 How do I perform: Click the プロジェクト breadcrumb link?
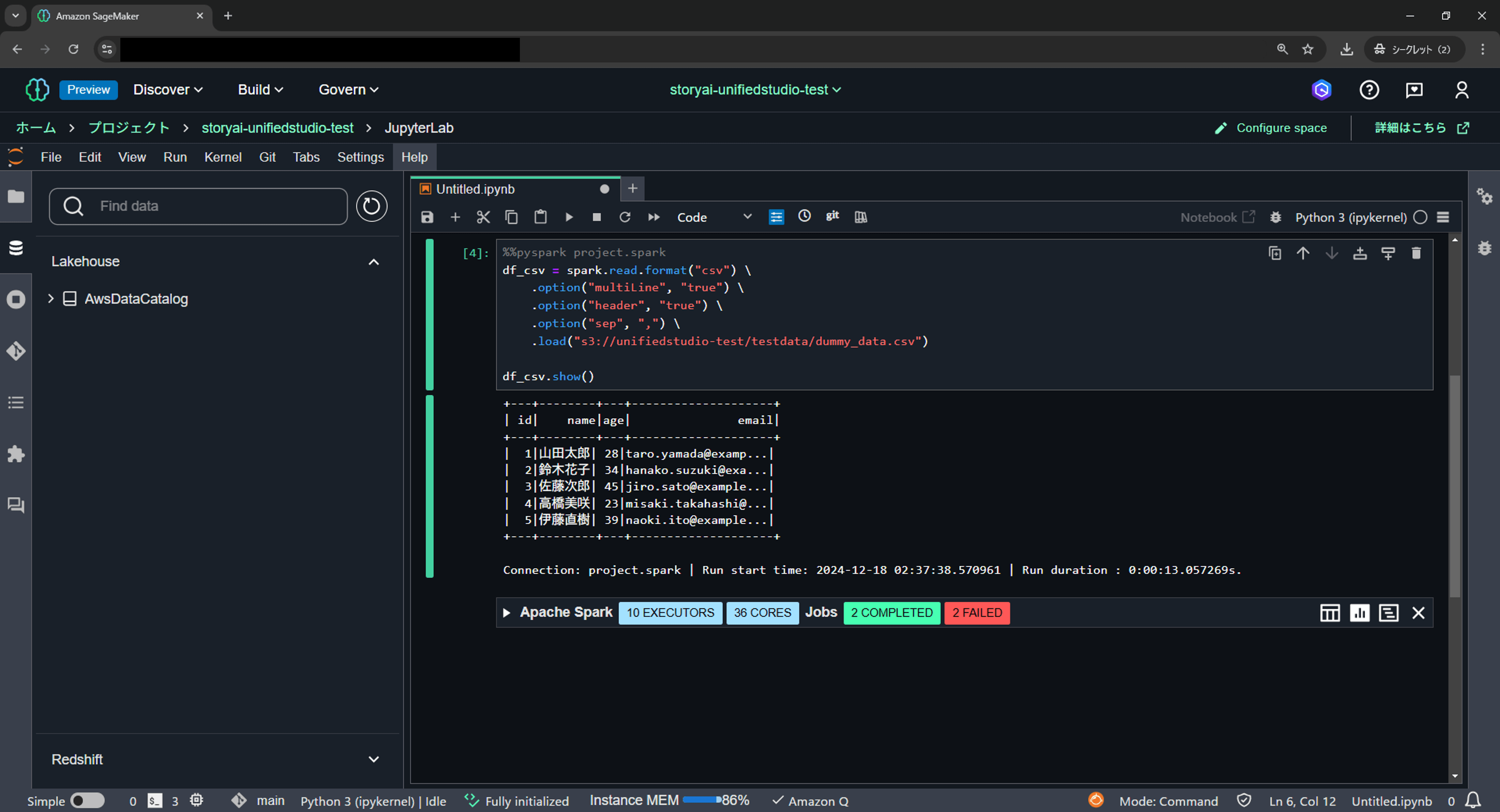coord(129,128)
